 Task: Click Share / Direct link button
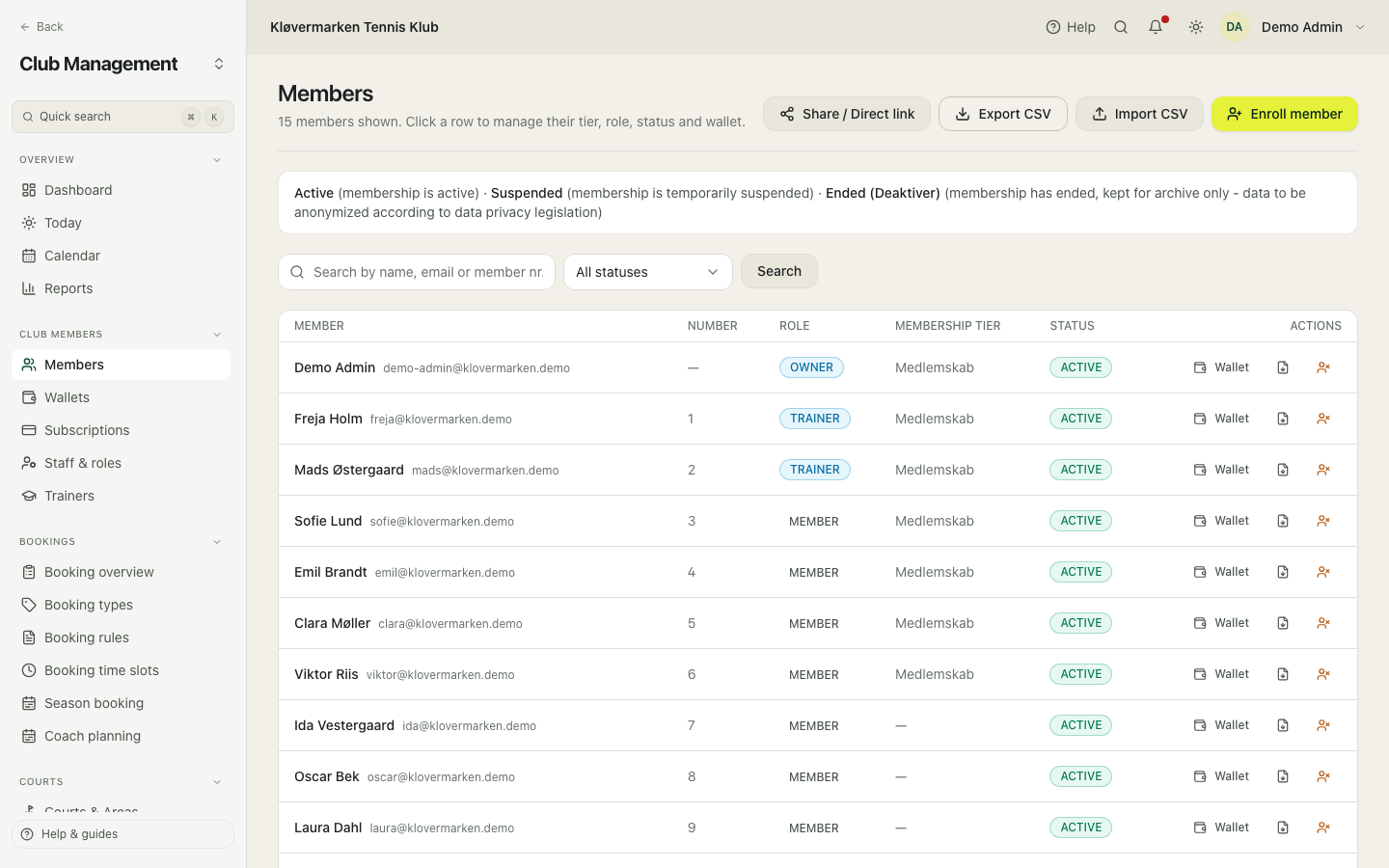[847, 114]
